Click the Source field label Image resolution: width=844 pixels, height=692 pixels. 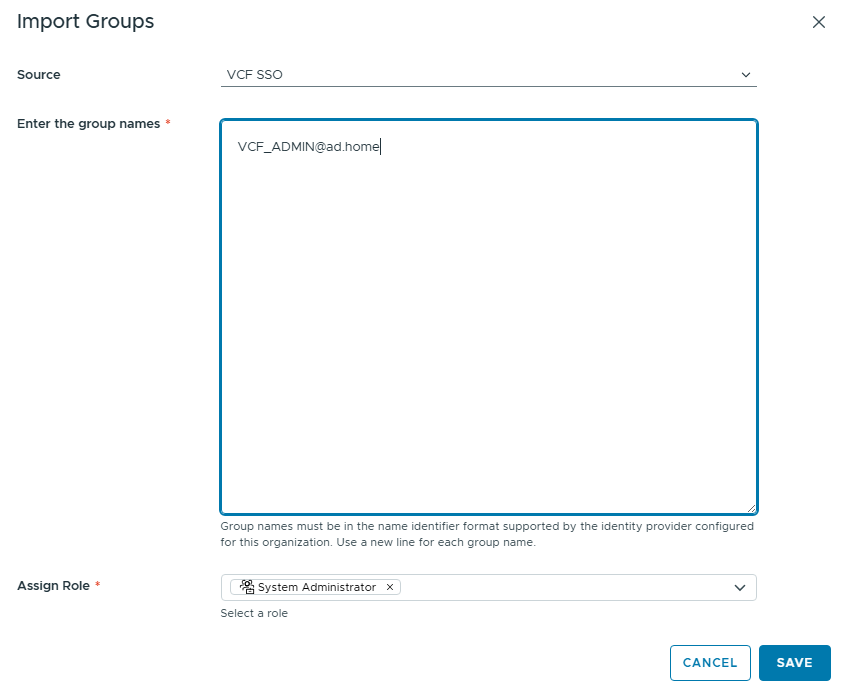39,75
